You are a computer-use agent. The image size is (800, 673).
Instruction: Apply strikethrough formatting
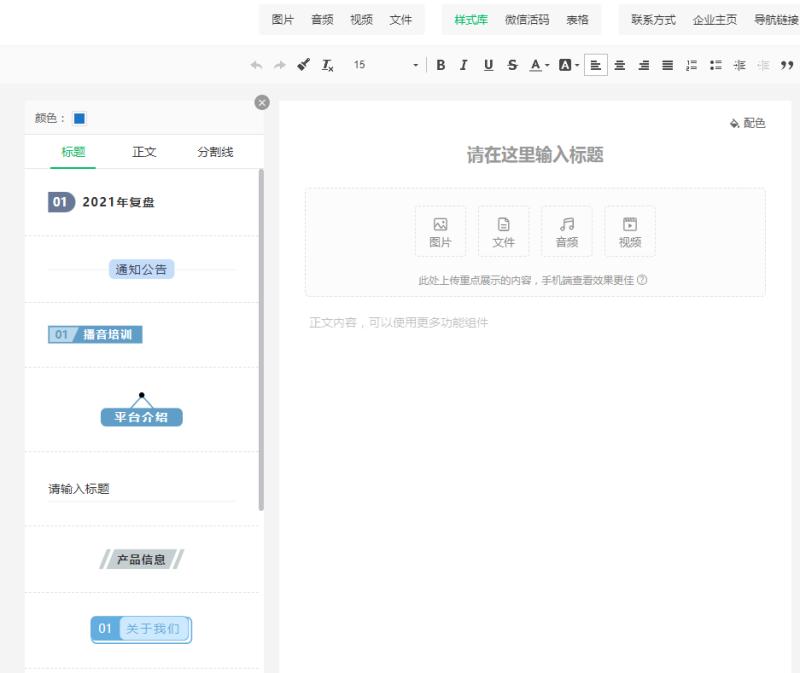[x=512, y=65]
